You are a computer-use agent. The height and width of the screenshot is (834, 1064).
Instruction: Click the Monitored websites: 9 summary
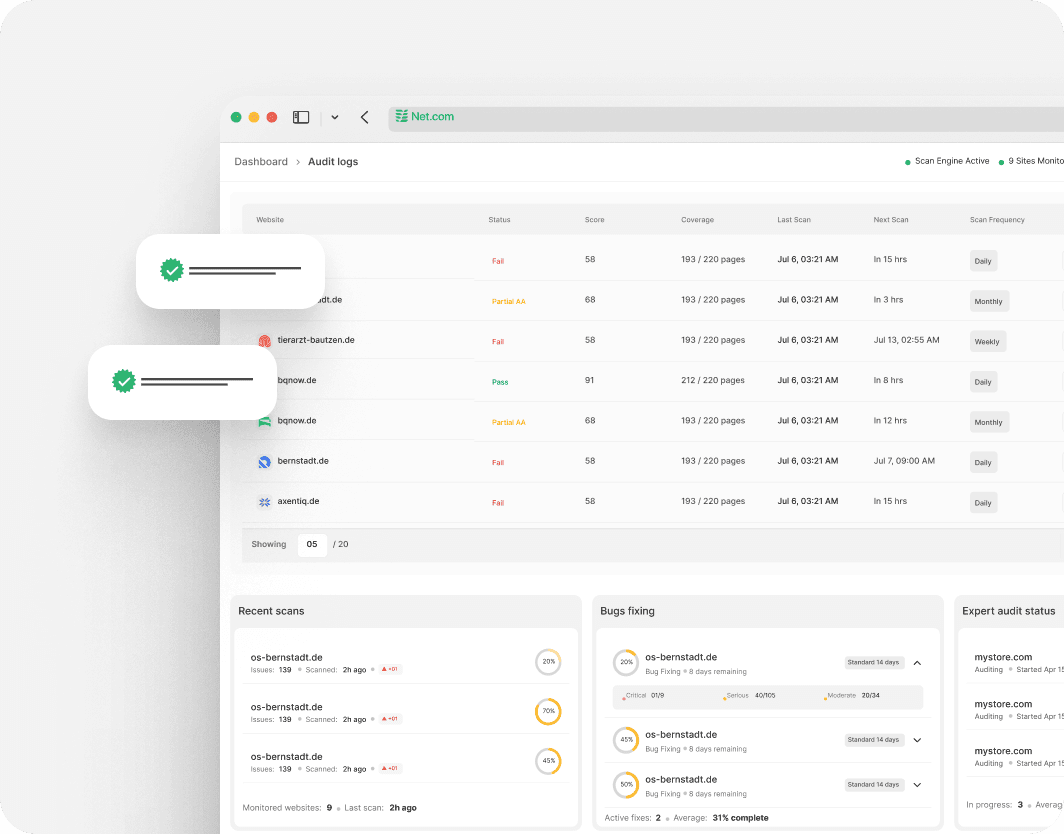point(287,808)
